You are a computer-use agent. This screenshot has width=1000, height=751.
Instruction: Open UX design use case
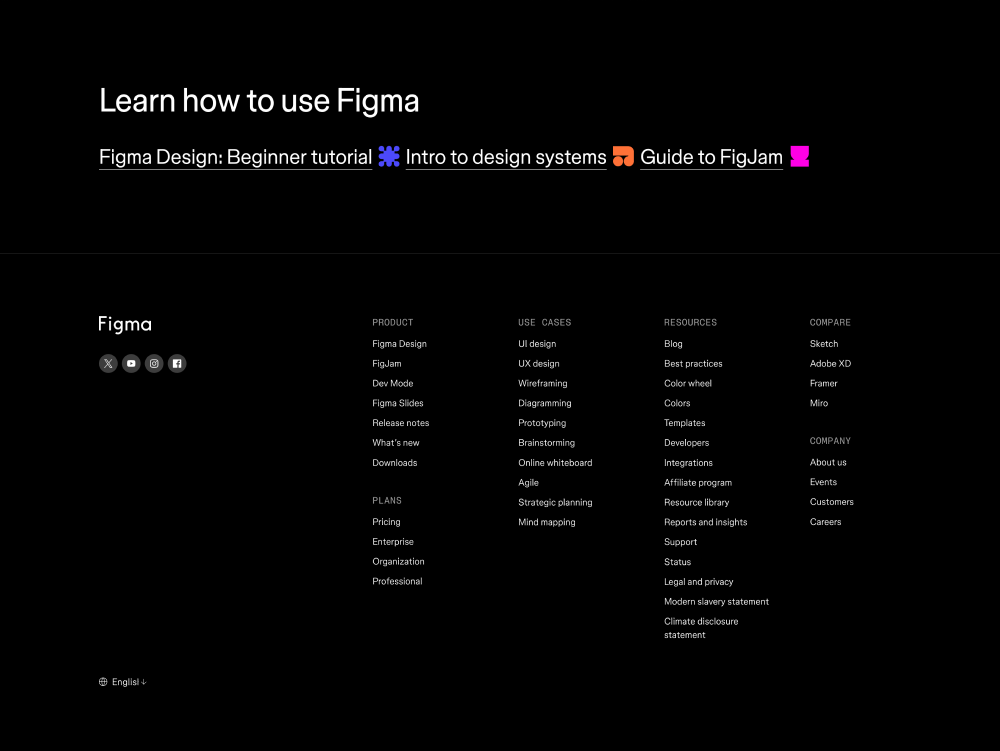[539, 363]
